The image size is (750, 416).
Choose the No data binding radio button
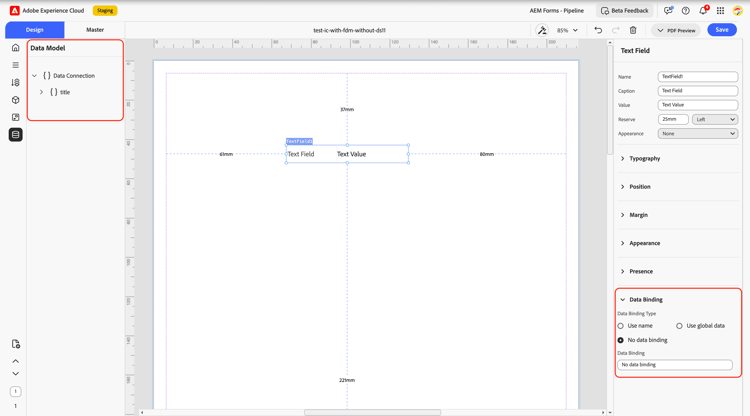click(621, 340)
